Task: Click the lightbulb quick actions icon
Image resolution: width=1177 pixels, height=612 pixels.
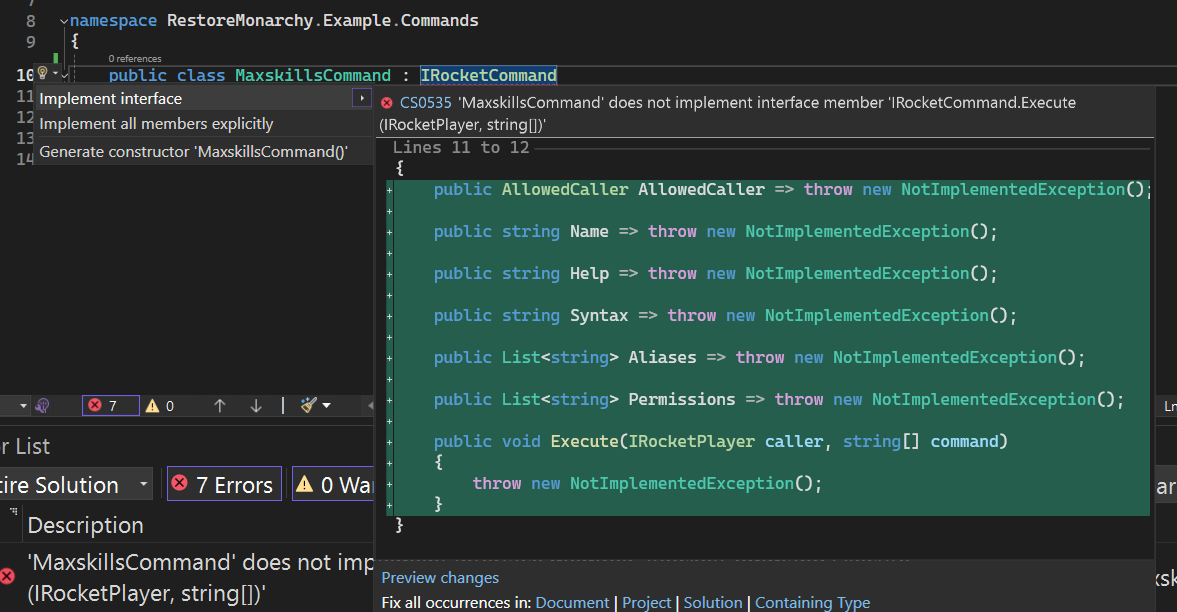Action: [44, 73]
